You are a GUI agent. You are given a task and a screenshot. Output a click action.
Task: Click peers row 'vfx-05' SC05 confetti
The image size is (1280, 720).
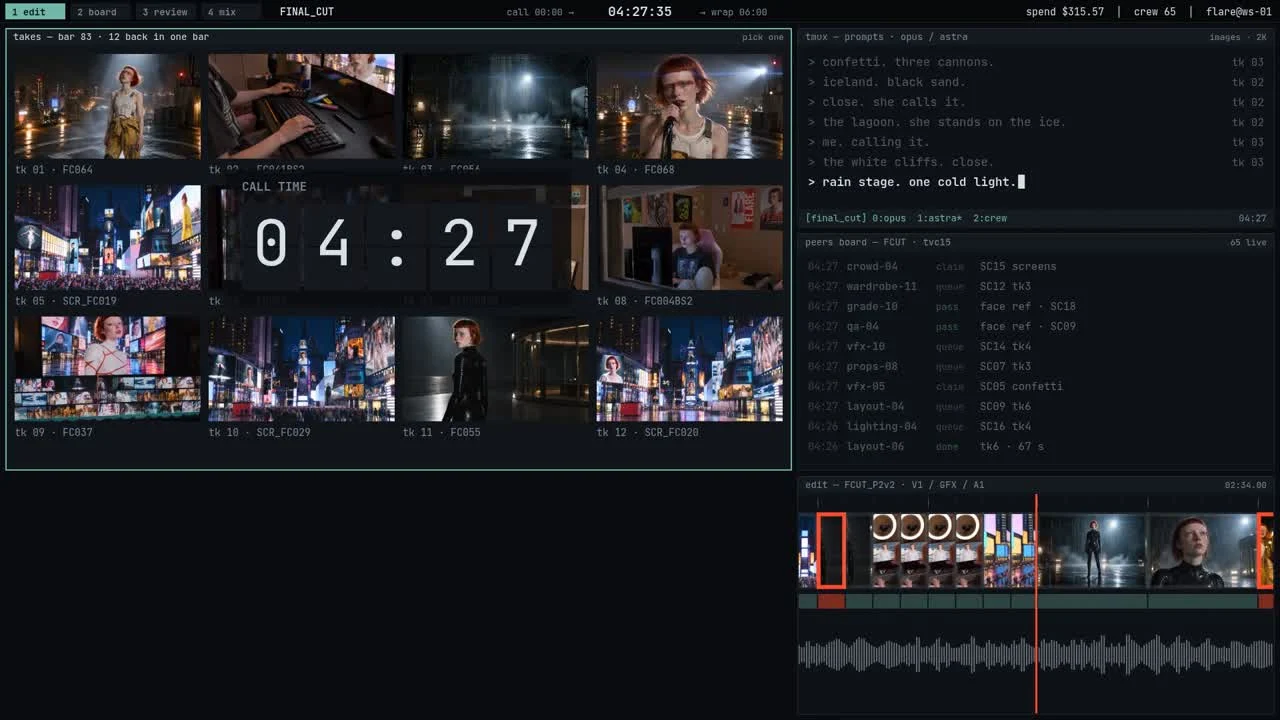coord(1036,386)
